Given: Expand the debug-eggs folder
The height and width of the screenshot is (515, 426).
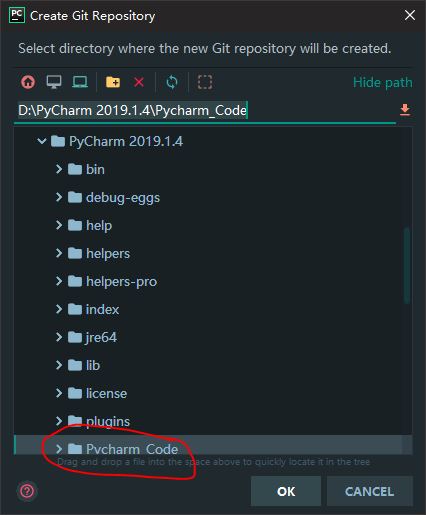Looking at the screenshot, I should click(59, 197).
